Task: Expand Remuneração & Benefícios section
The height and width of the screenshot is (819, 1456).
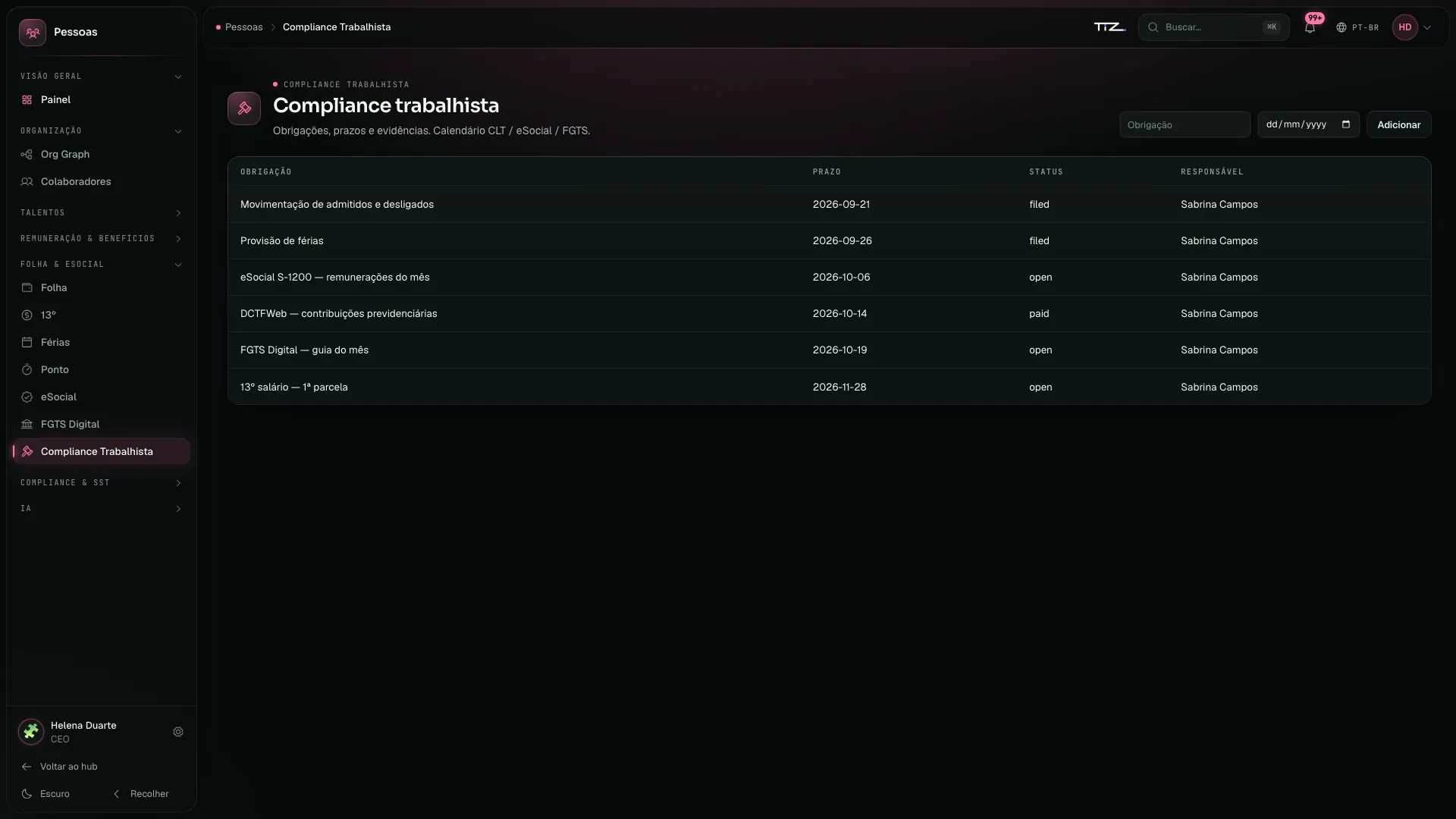Action: (101, 239)
